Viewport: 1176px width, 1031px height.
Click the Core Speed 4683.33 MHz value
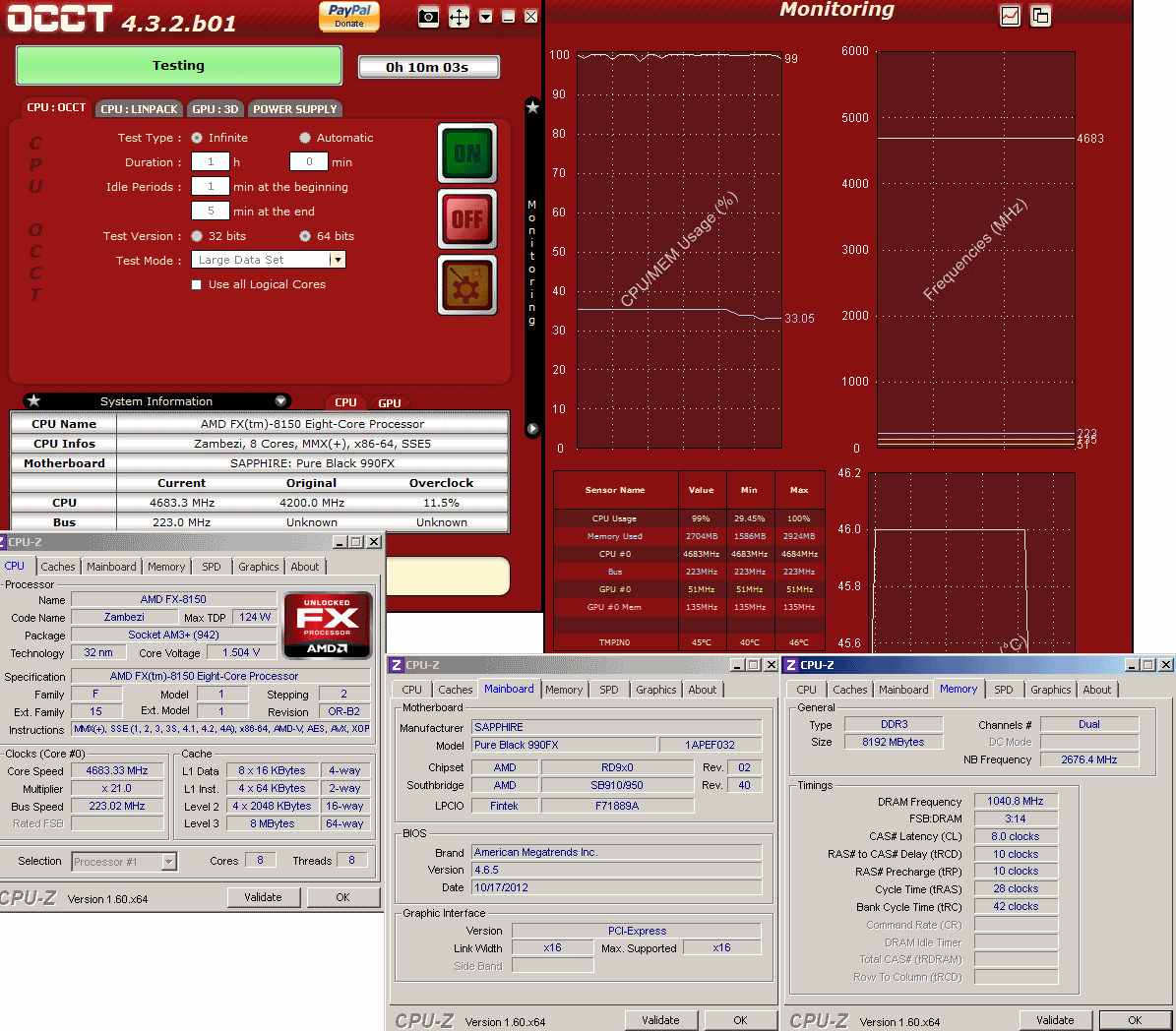tap(117, 771)
